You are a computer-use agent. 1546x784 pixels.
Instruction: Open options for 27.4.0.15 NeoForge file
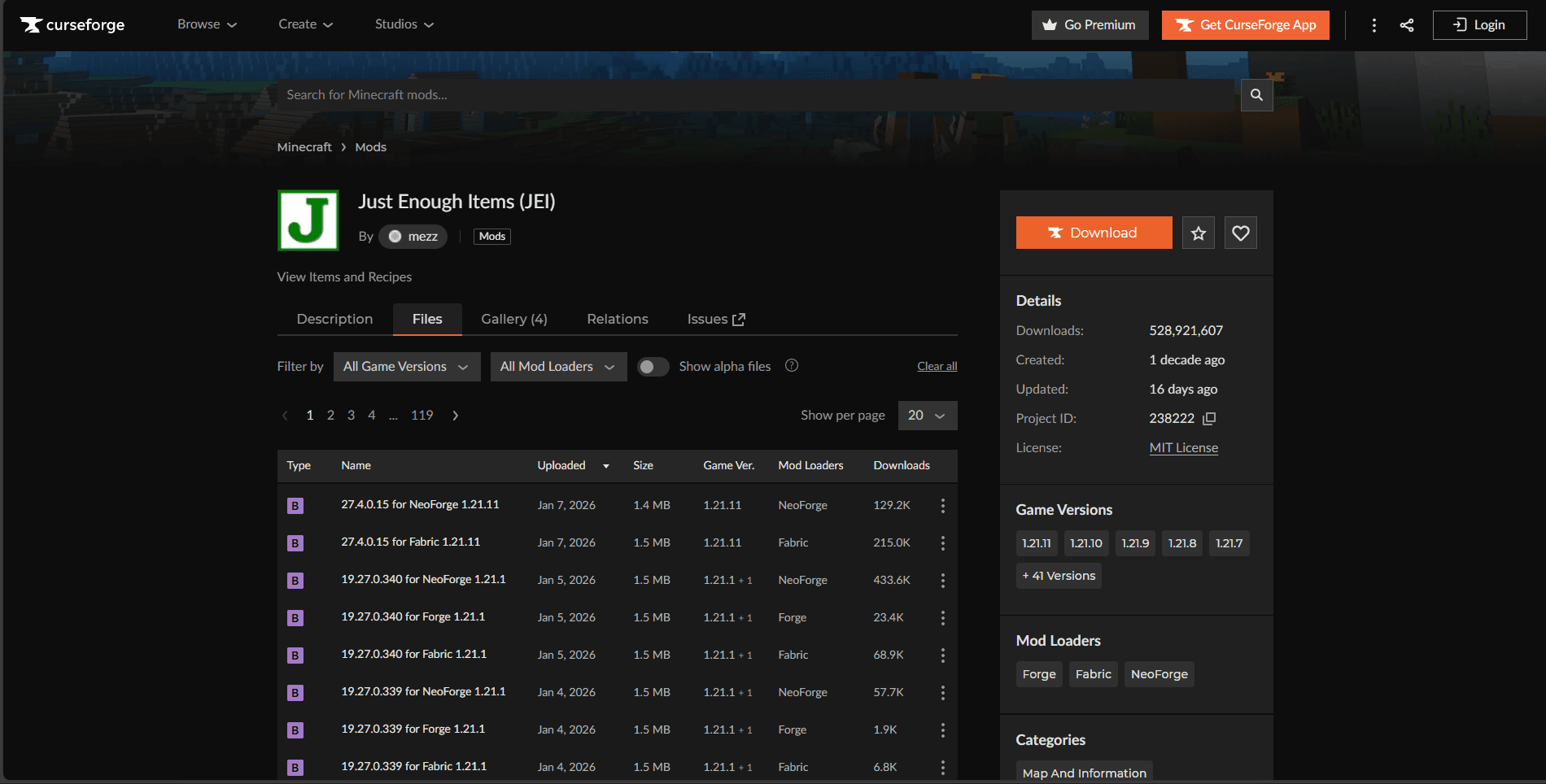click(x=943, y=506)
